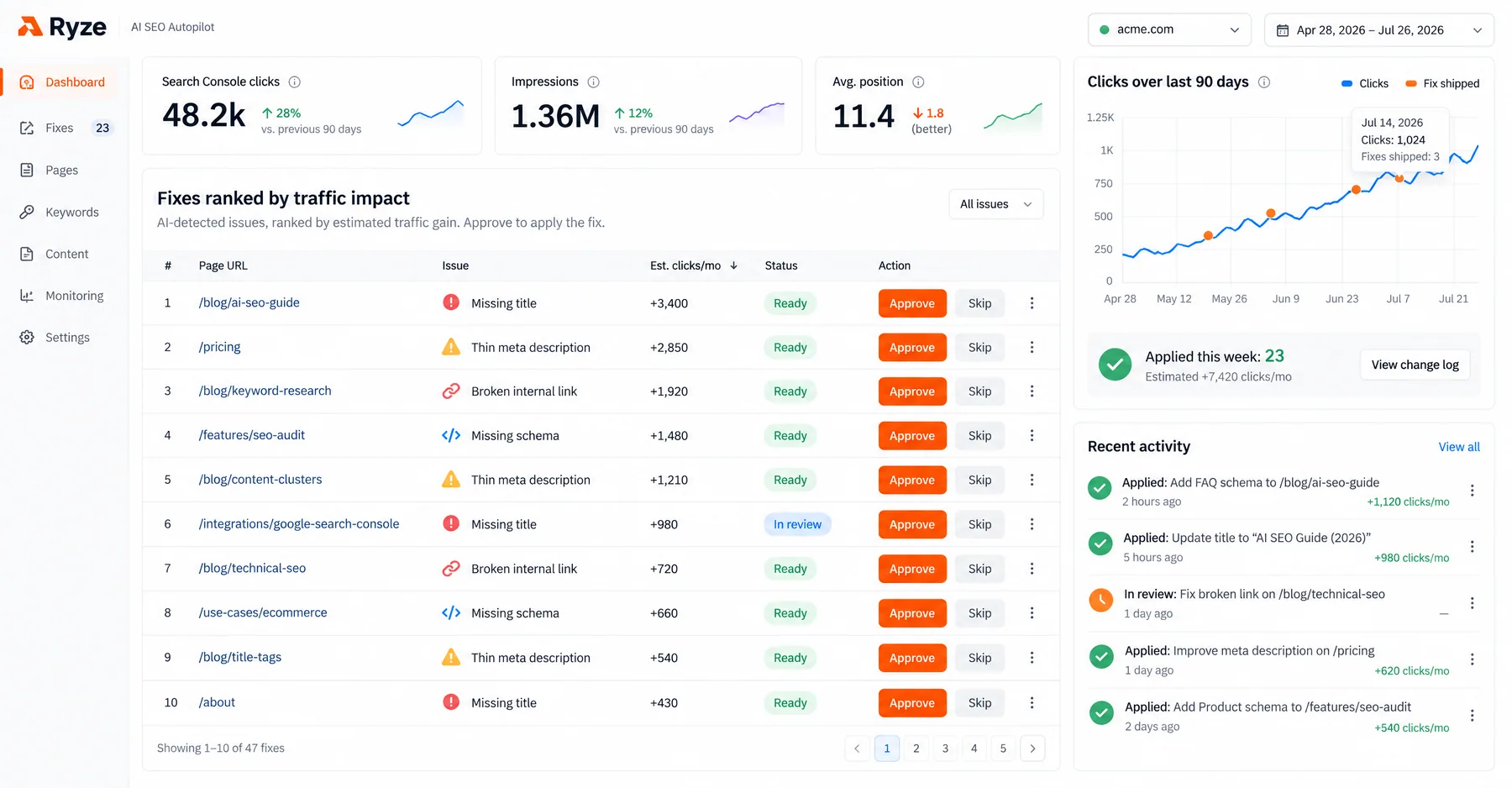Open View all recent activity link

[x=1459, y=447]
